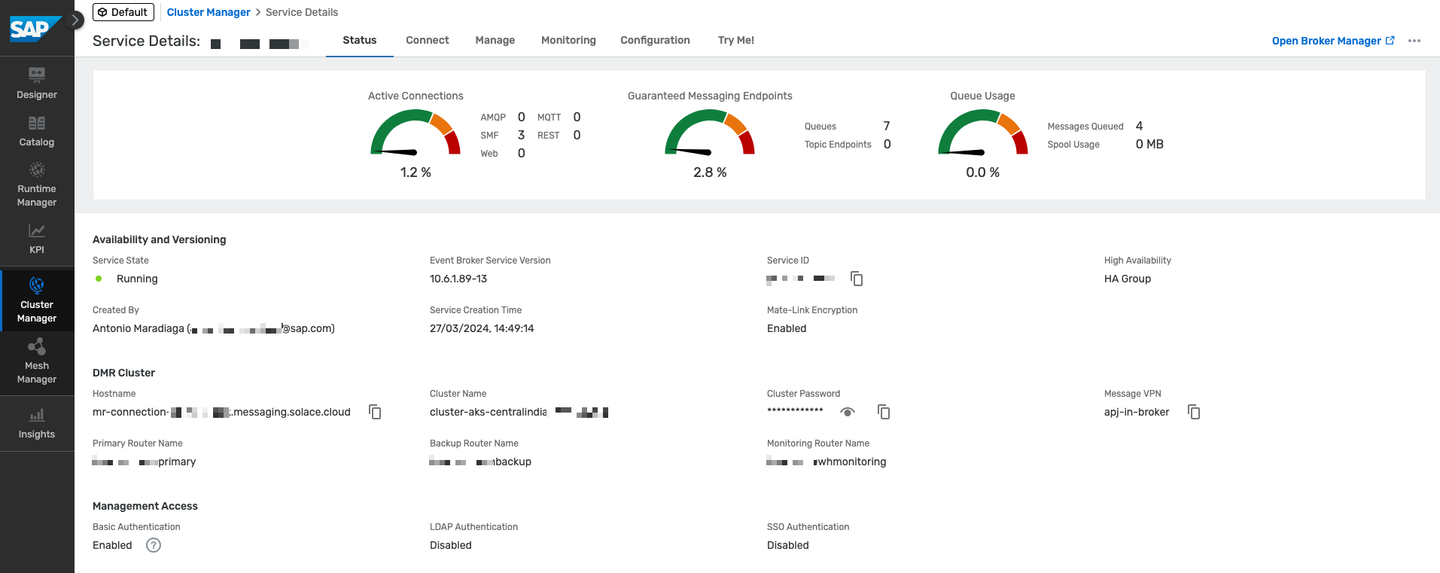Screen dimensions: 1440x573
Task: Switch to the Connect tab
Action: [427, 40]
